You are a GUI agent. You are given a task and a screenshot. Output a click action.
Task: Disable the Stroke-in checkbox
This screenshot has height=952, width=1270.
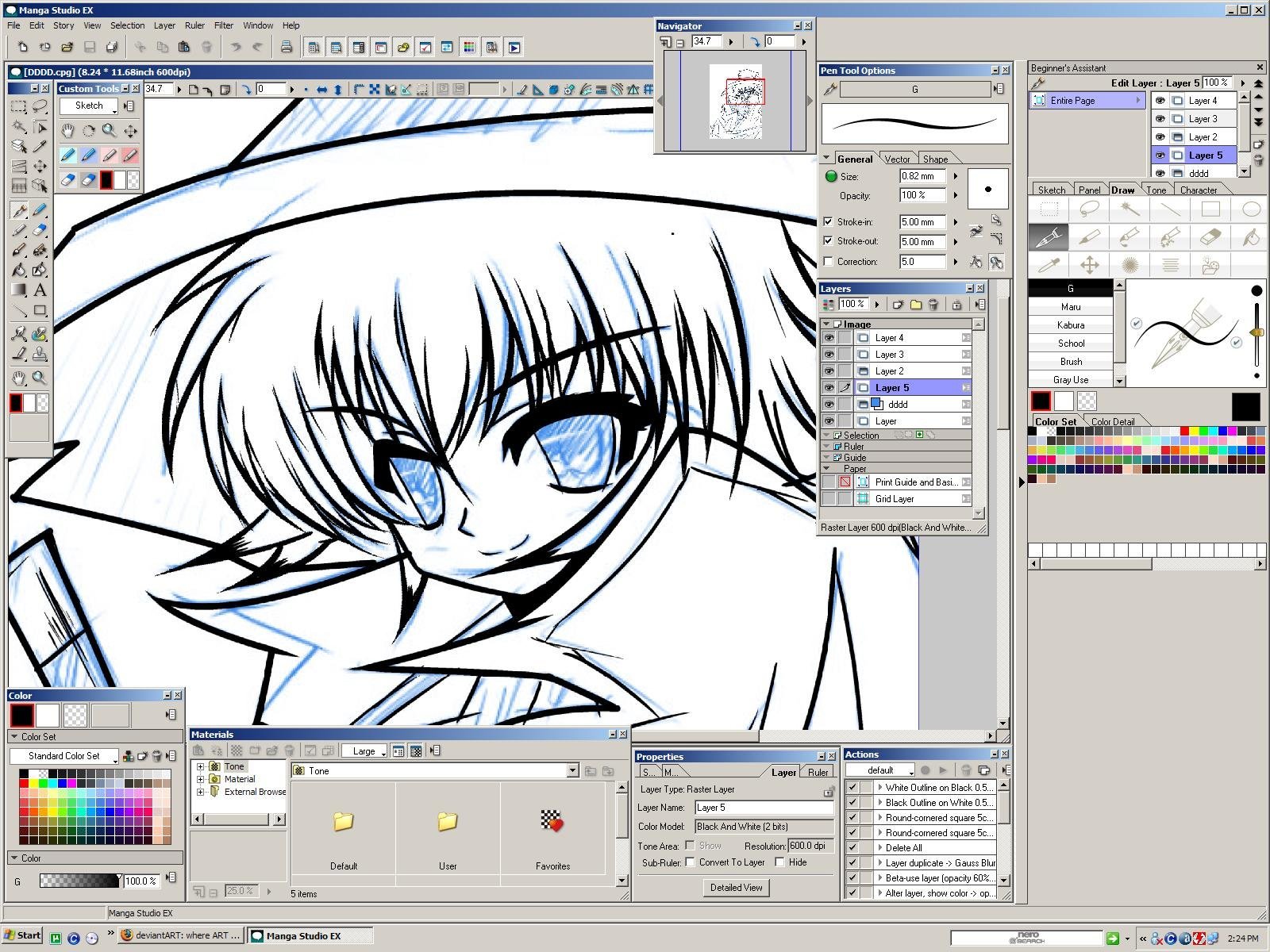pyautogui.click(x=829, y=222)
